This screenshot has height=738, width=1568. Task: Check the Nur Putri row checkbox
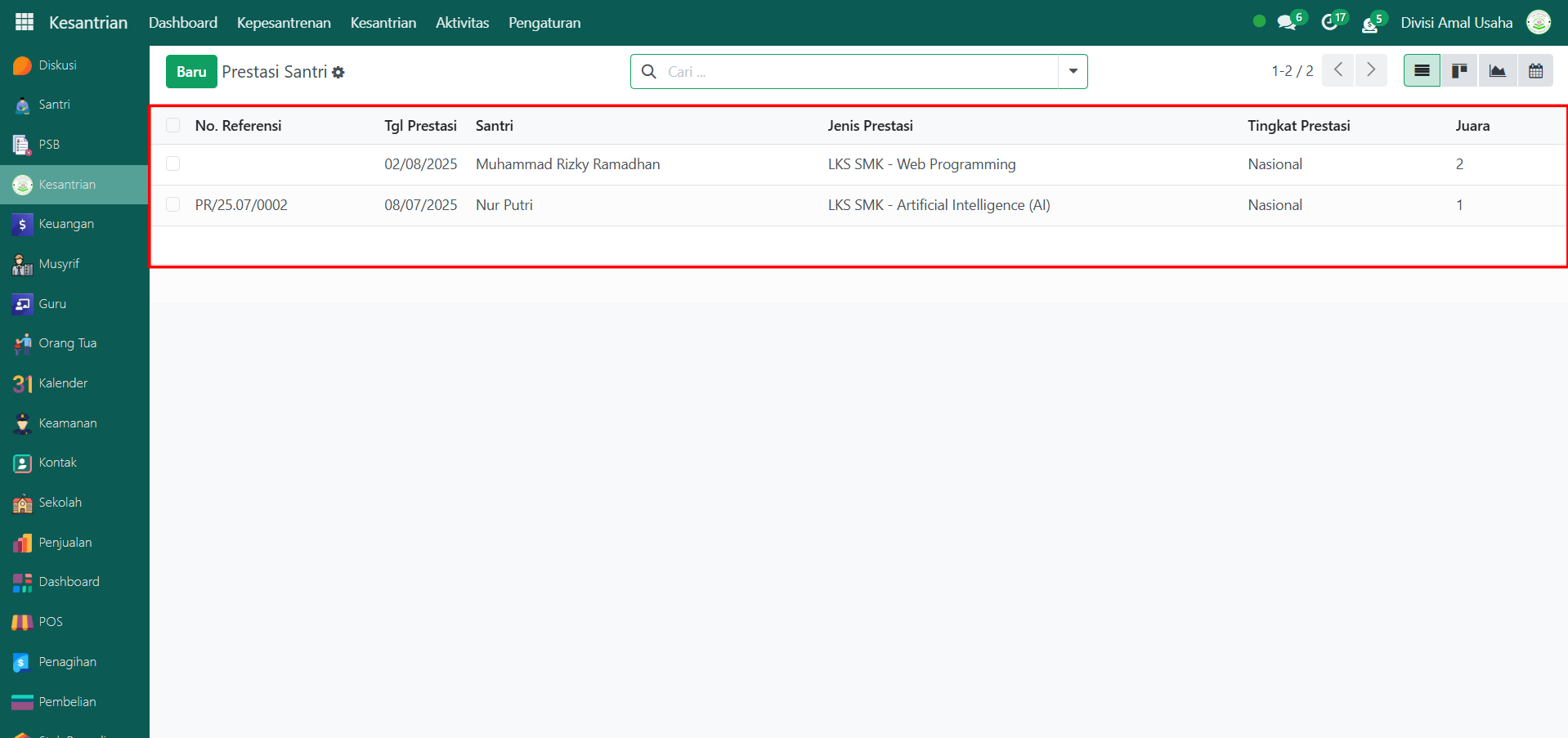172,204
